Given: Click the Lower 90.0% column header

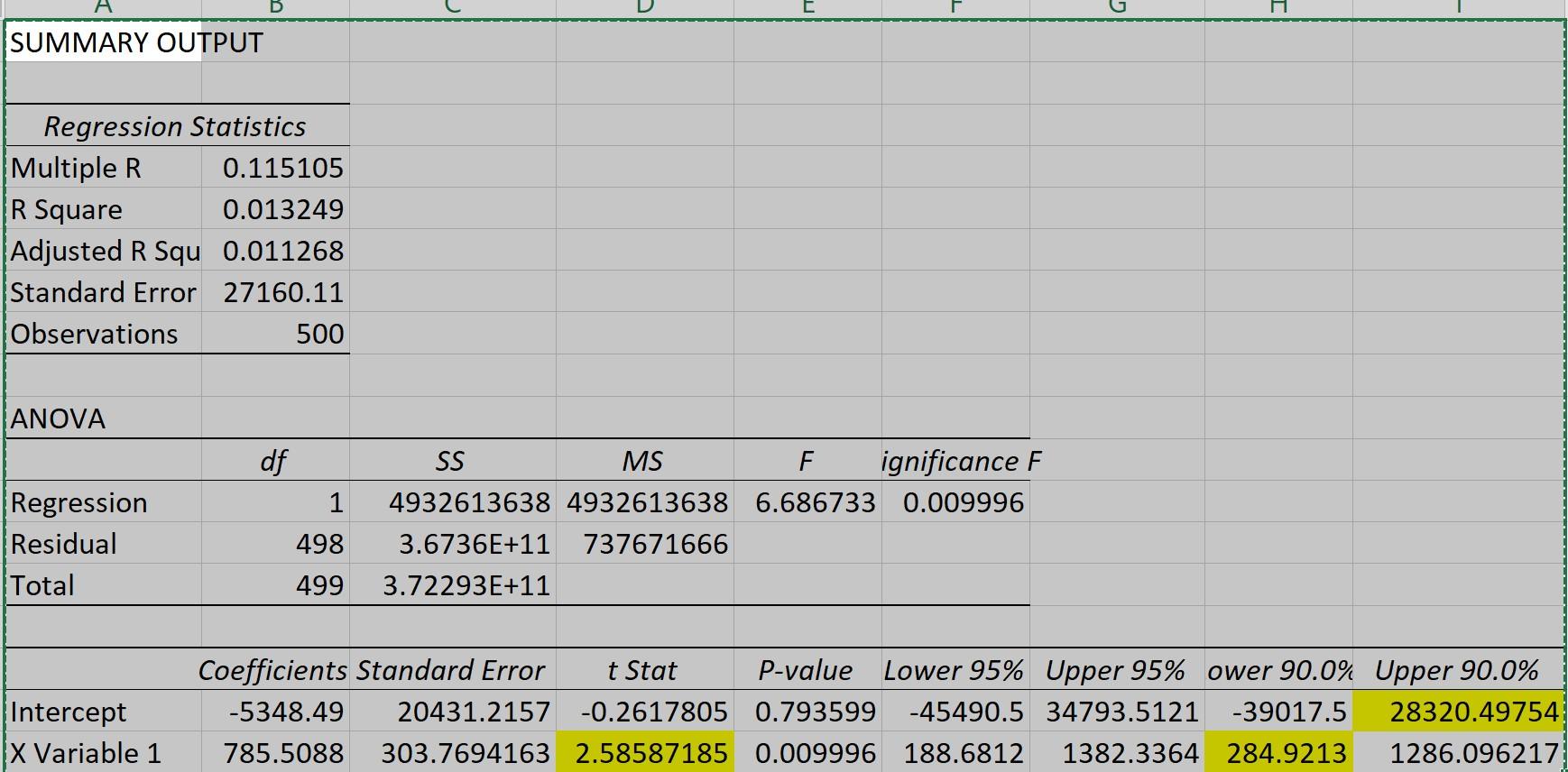Looking at the screenshot, I should (x=1278, y=669).
